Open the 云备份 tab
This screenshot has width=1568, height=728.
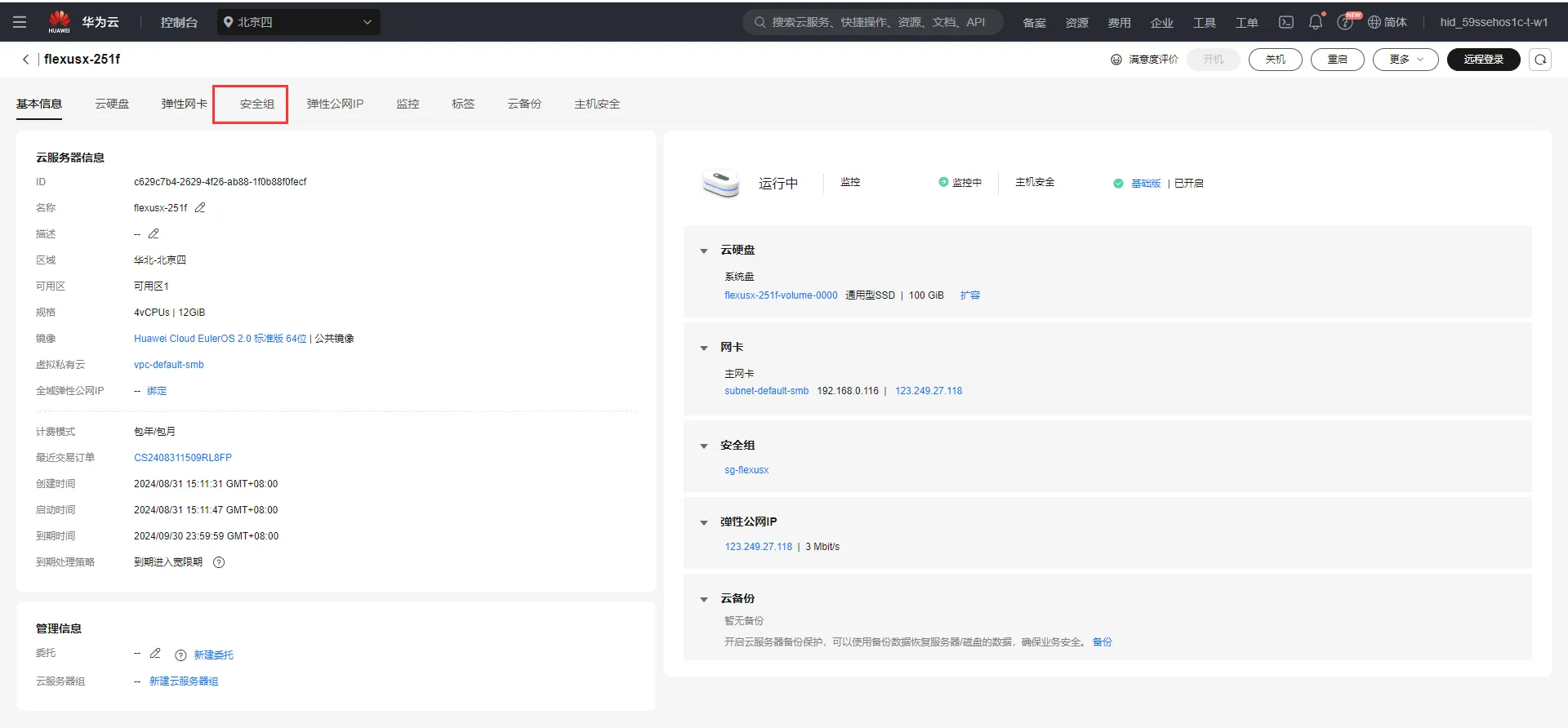tap(524, 104)
